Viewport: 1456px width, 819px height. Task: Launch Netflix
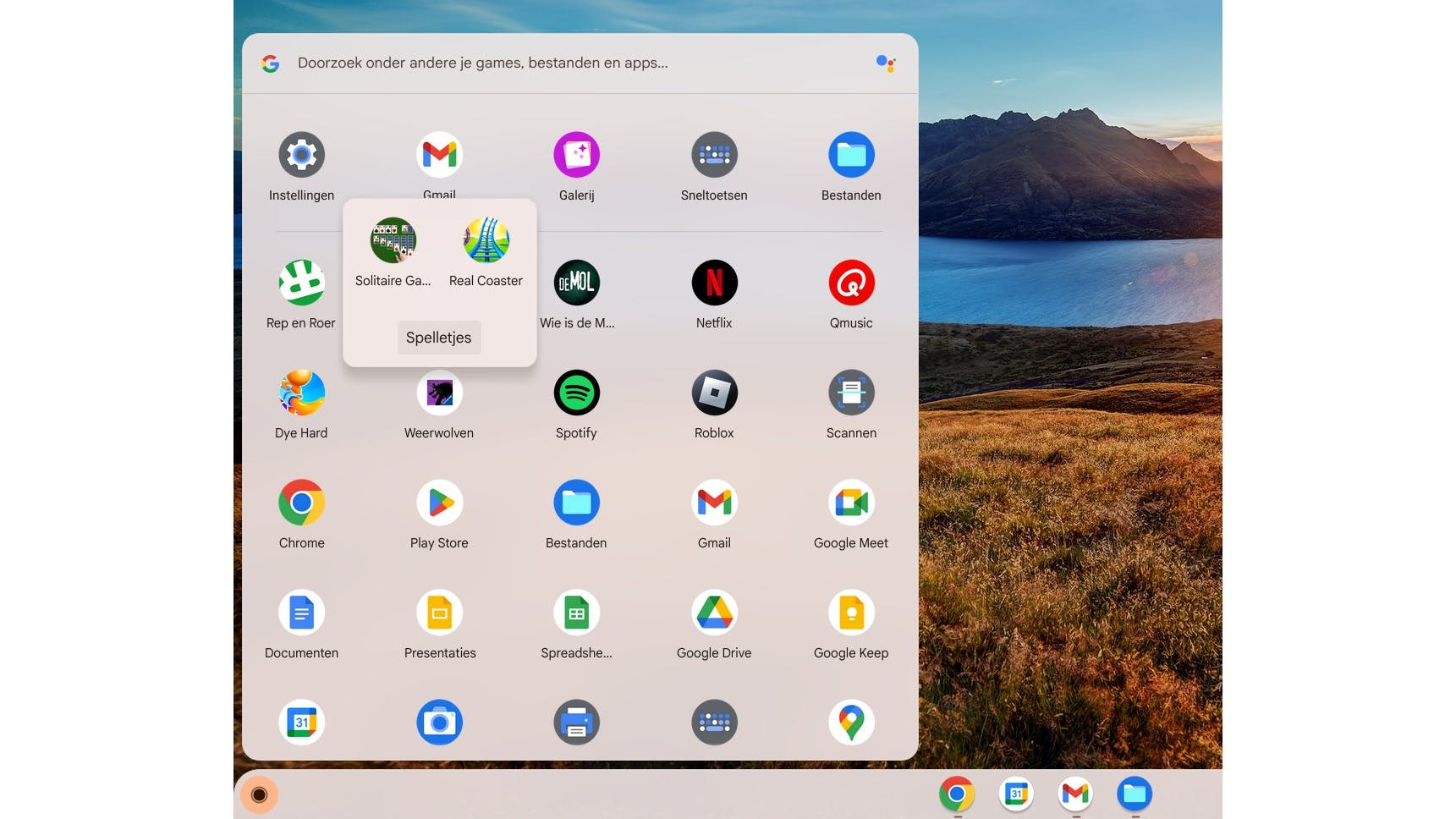pyautogui.click(x=714, y=283)
